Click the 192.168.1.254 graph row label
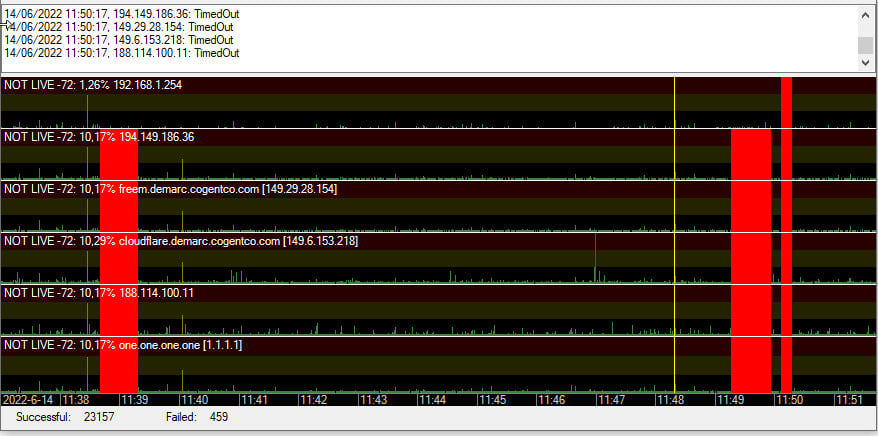Image resolution: width=878 pixels, height=436 pixels. coord(93,85)
